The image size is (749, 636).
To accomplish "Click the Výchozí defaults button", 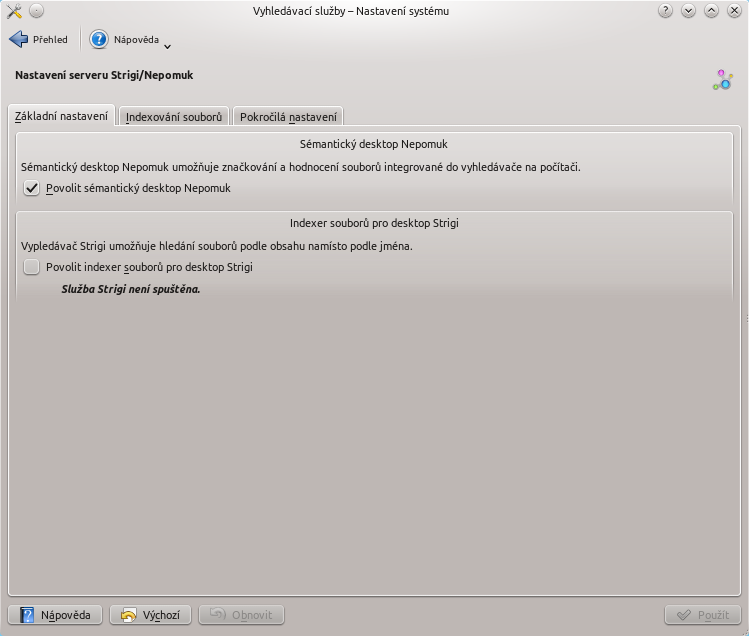I will [x=150, y=615].
